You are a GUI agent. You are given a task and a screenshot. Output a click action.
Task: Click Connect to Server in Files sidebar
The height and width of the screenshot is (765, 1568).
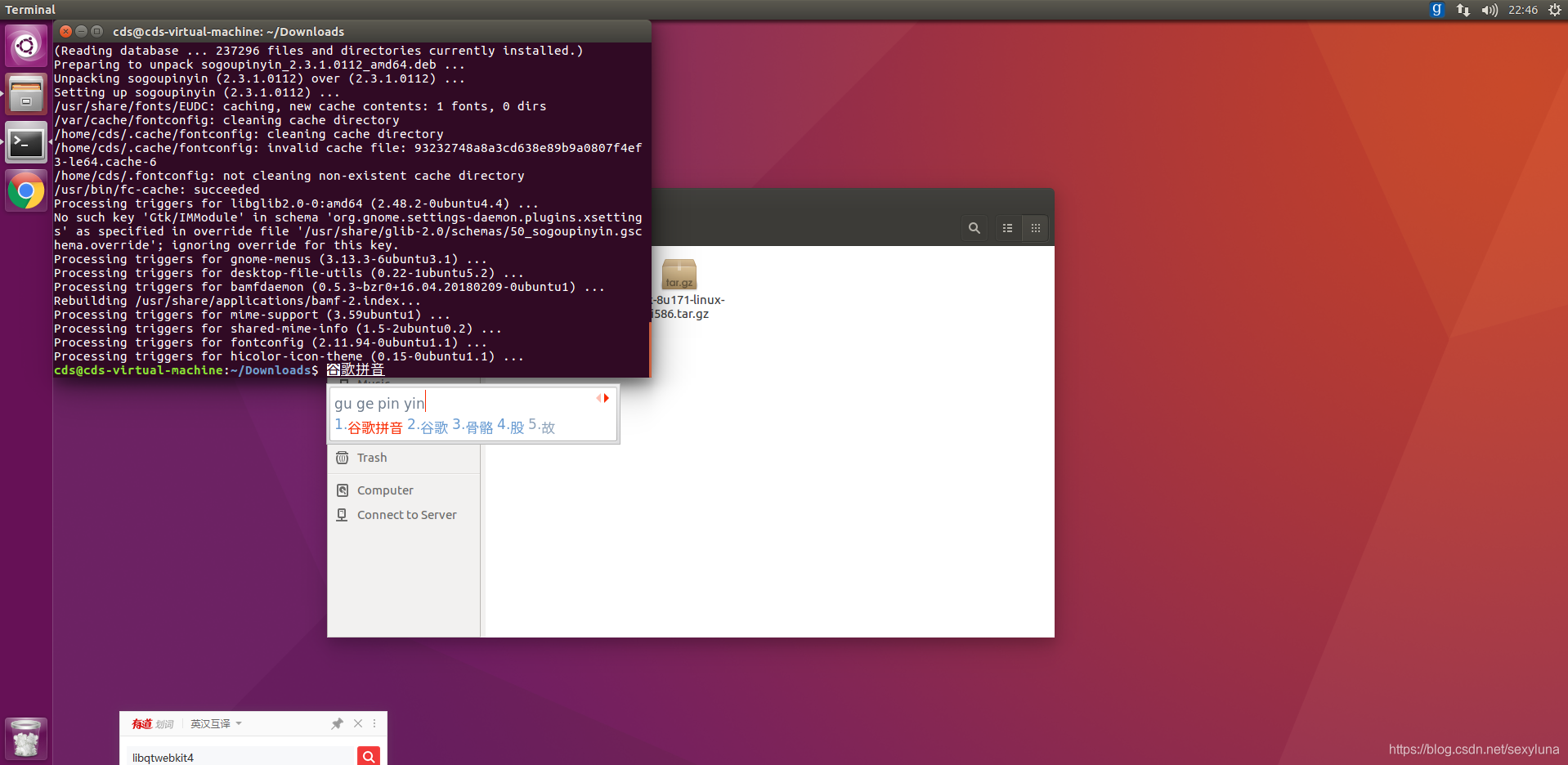tap(404, 515)
